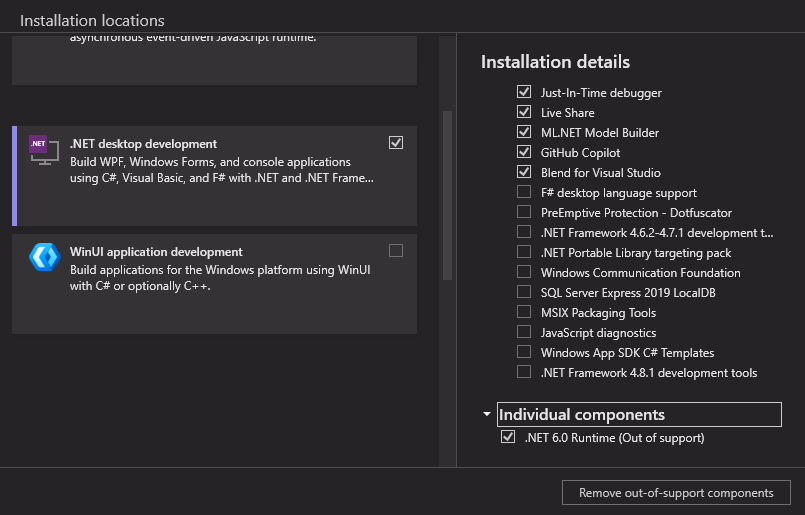
Task: Select the .NET desktop development workload title
Action: click(x=143, y=144)
